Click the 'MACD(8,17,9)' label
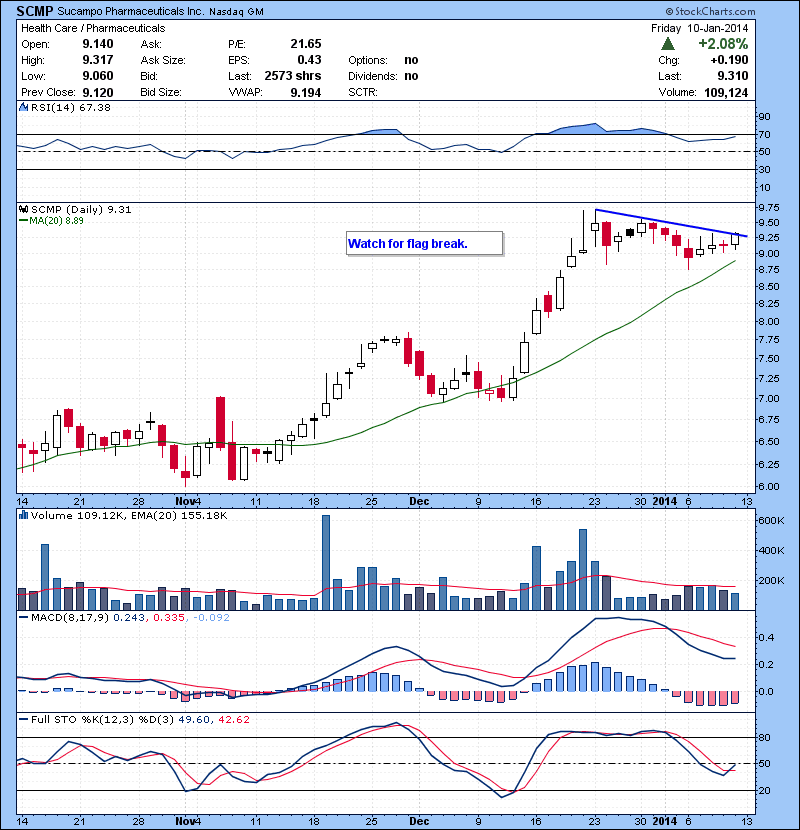 pyautogui.click(x=70, y=617)
